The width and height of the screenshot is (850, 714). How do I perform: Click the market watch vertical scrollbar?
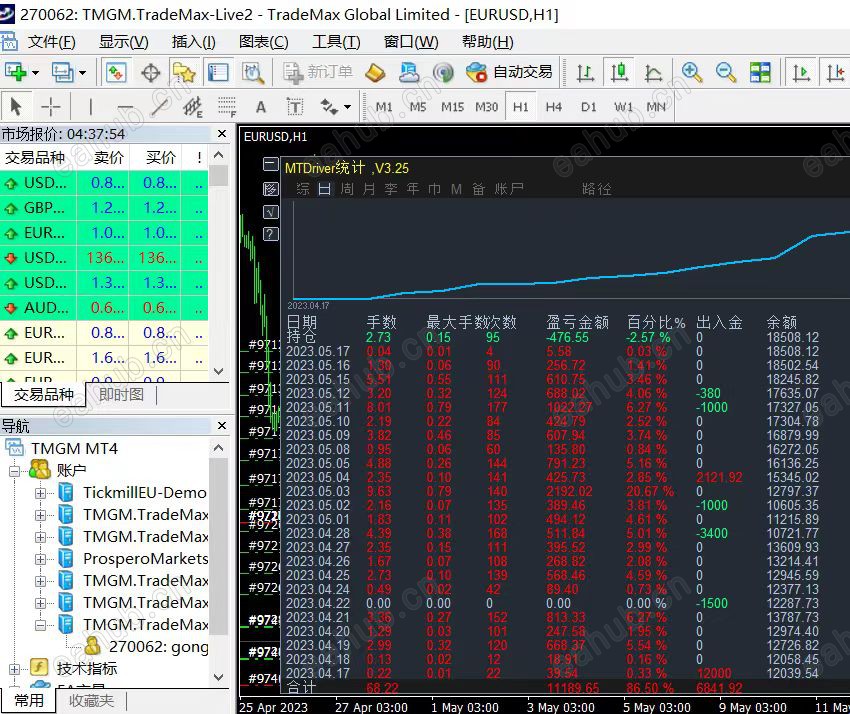[218, 263]
